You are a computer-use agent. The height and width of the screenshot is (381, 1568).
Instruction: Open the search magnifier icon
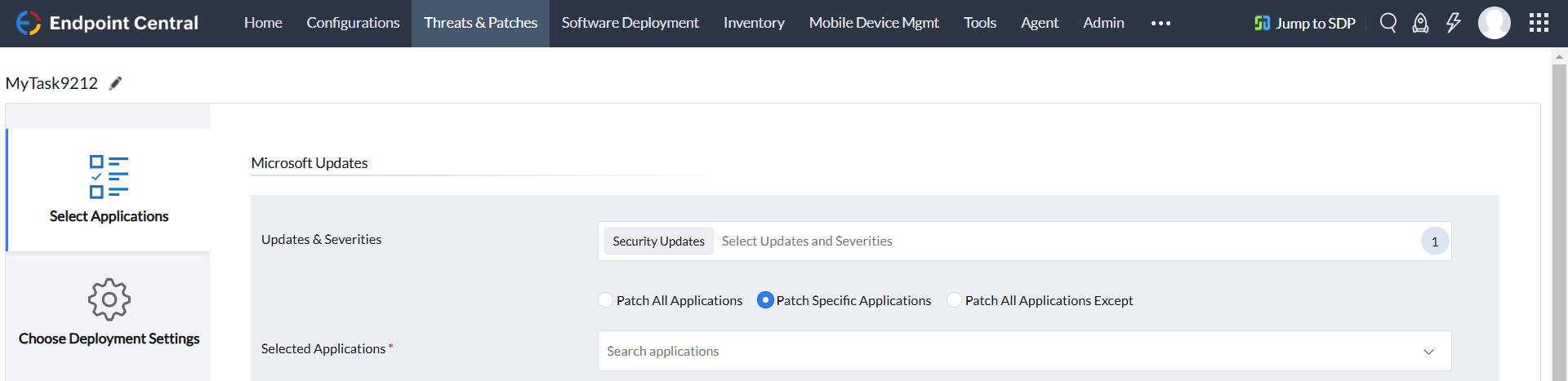coord(1388,23)
